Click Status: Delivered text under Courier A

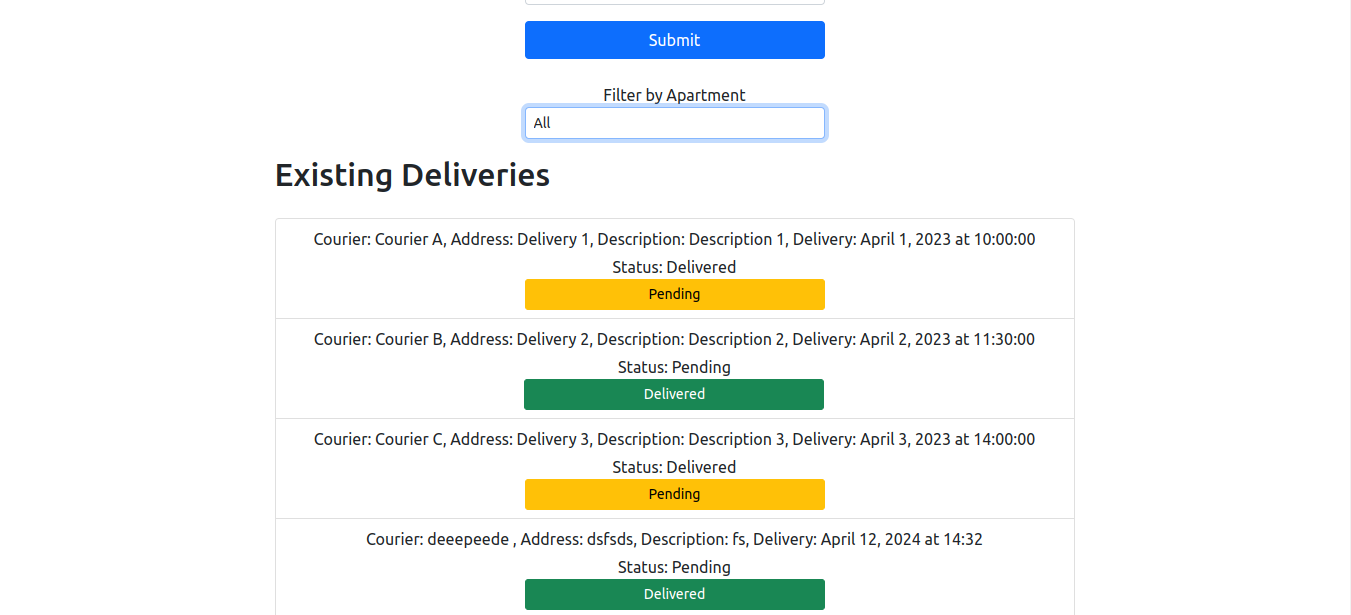(x=674, y=267)
